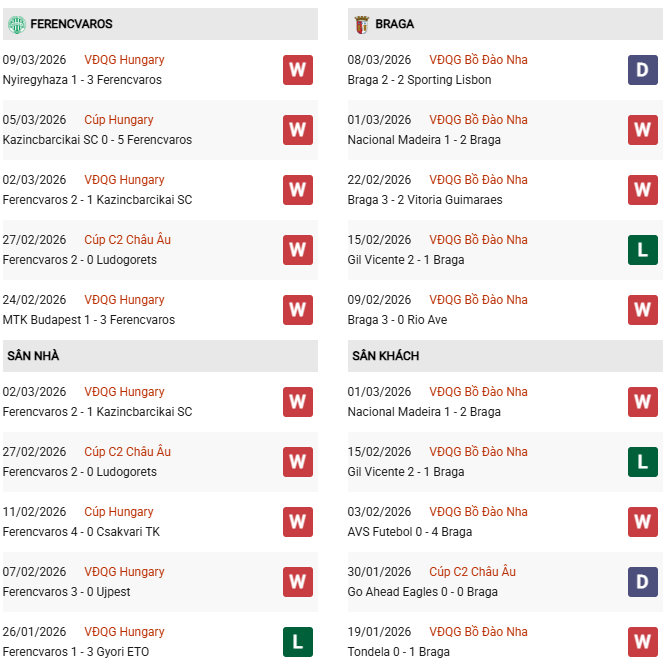Click the Ferencvaros club crest icon
The height and width of the screenshot is (663, 666).
pyautogui.click(x=15, y=23)
